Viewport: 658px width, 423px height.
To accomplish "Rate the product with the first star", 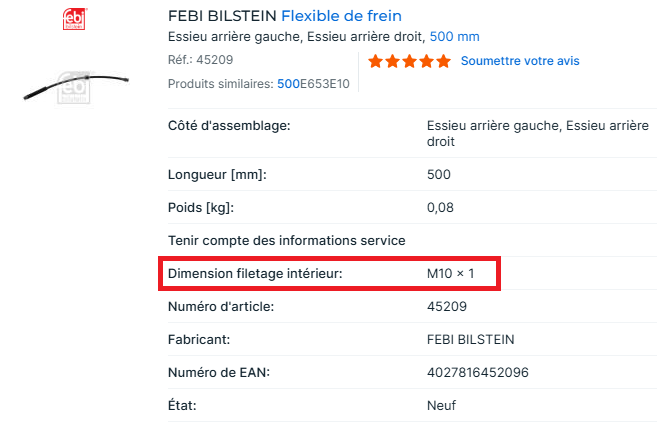I will click(376, 62).
